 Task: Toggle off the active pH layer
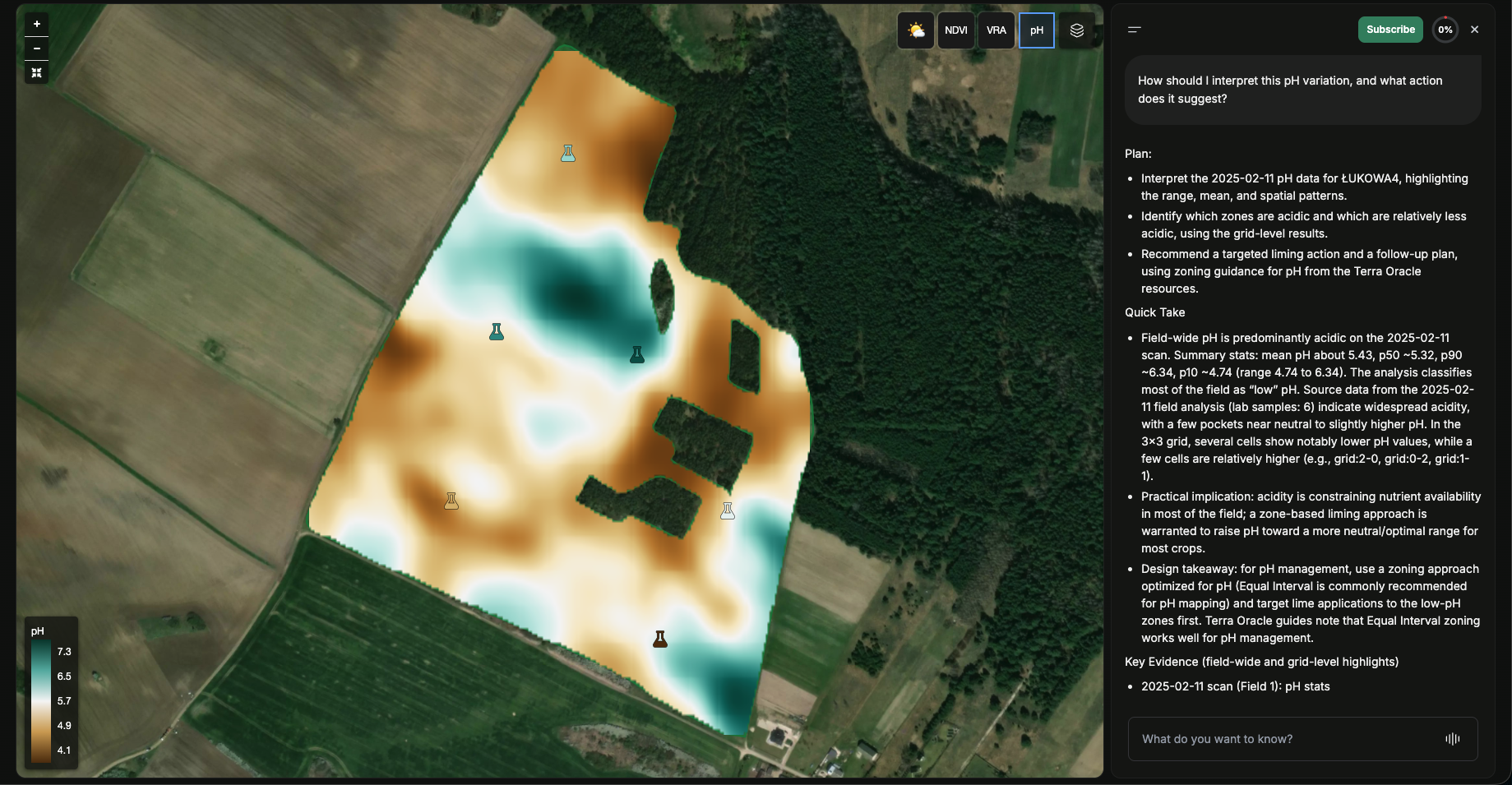pyautogui.click(x=1037, y=30)
